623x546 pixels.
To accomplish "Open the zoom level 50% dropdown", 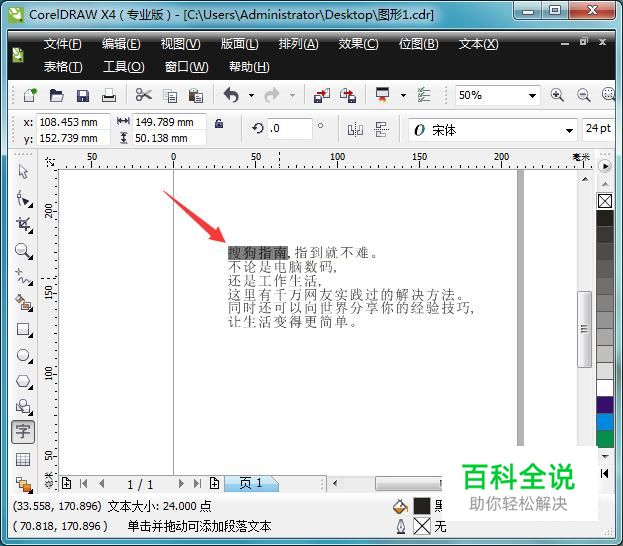I will coord(532,95).
